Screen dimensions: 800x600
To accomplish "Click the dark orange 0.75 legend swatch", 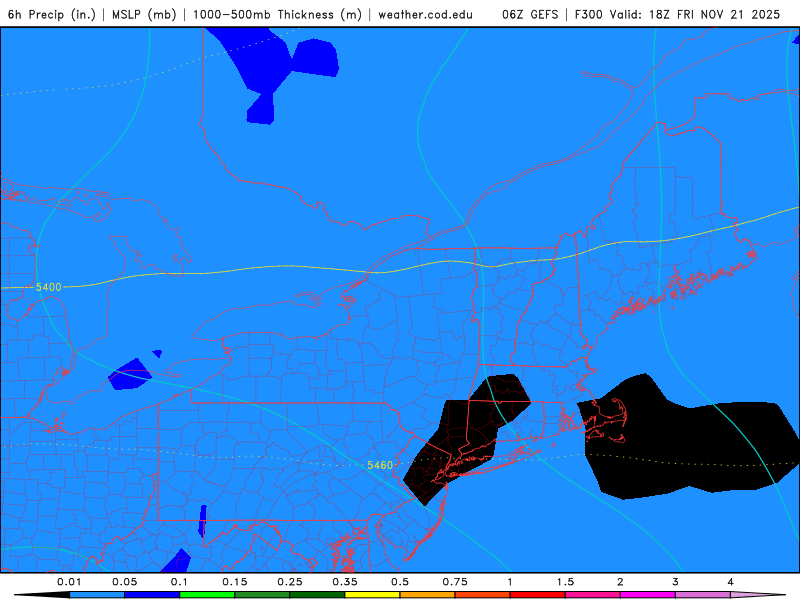I will point(483,595).
